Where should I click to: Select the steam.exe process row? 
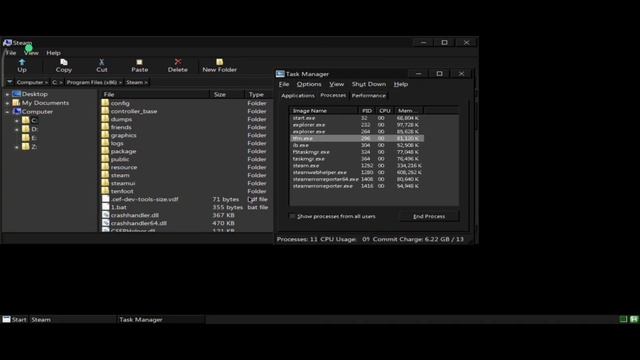357,166
